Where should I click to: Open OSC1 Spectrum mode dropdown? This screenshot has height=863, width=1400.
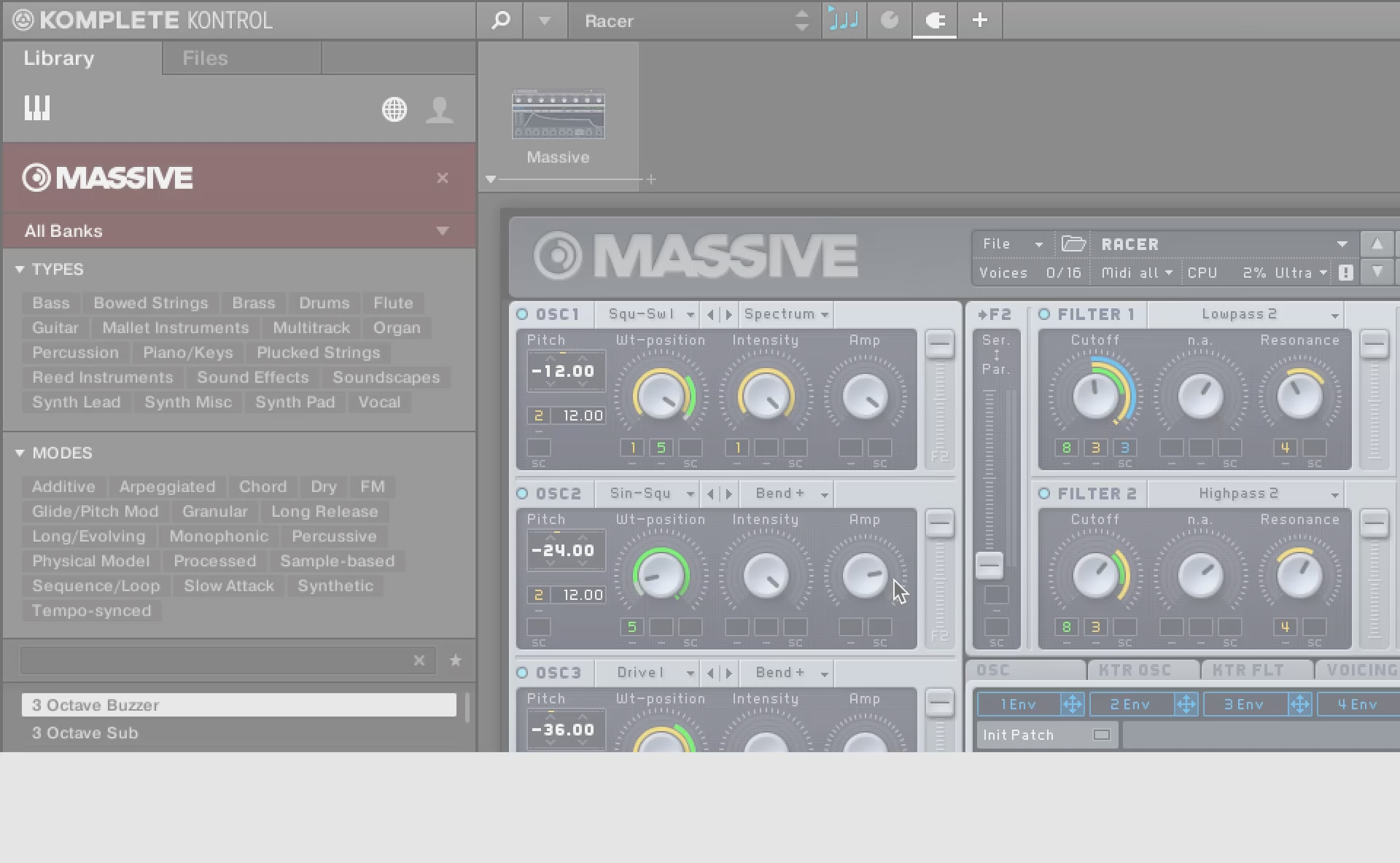[x=786, y=314]
